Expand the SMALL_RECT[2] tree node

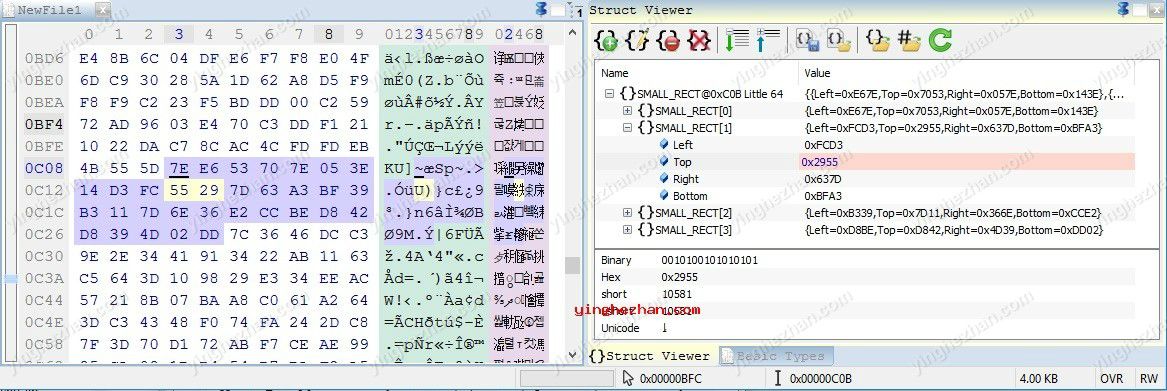click(627, 213)
